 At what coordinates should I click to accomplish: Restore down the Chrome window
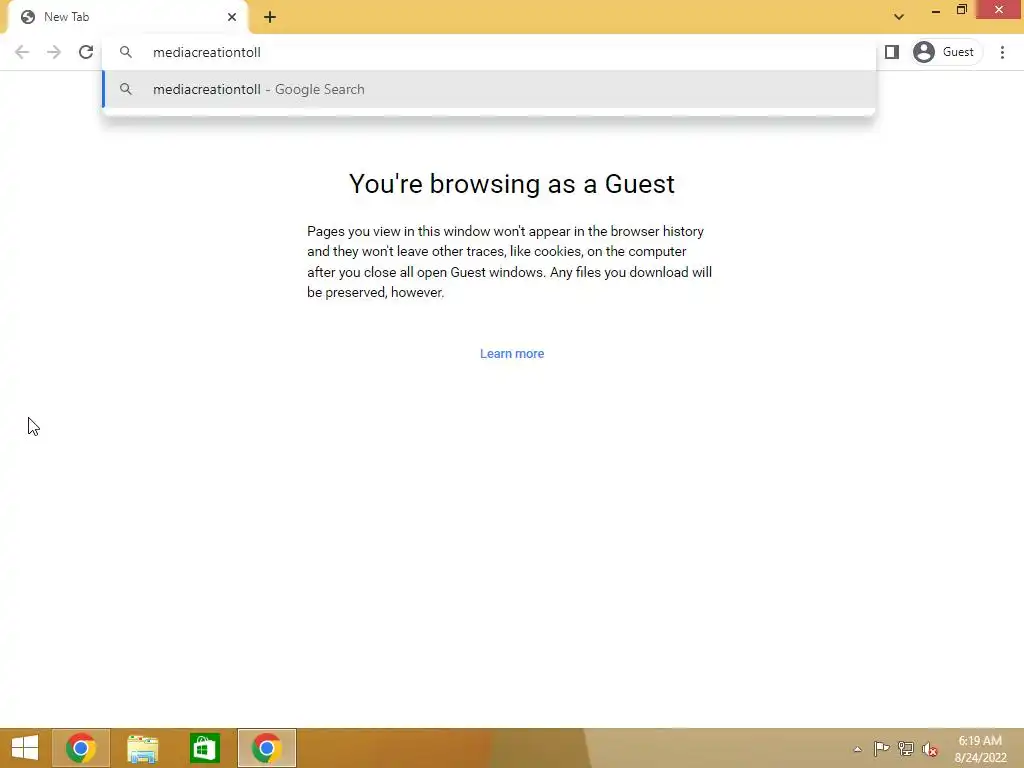[961, 10]
